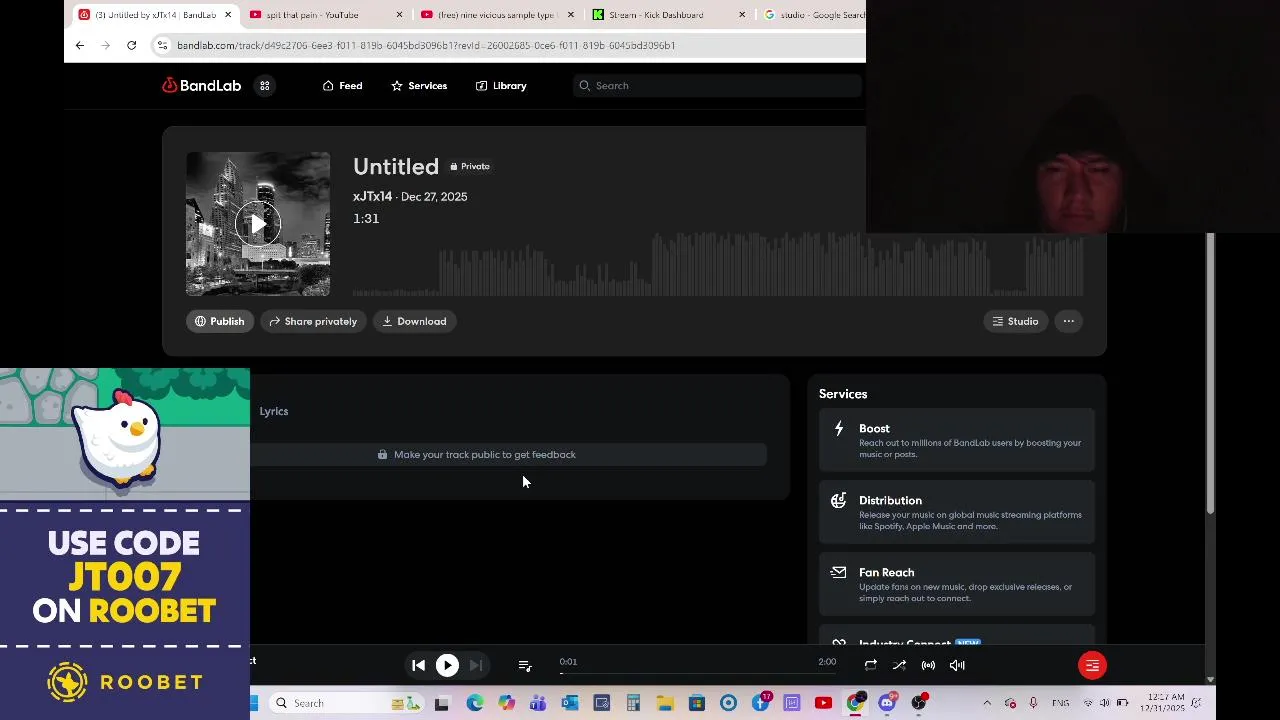Image resolution: width=1280 pixels, height=720 pixels.
Task: Click the Distribution icon
Action: click(838, 501)
